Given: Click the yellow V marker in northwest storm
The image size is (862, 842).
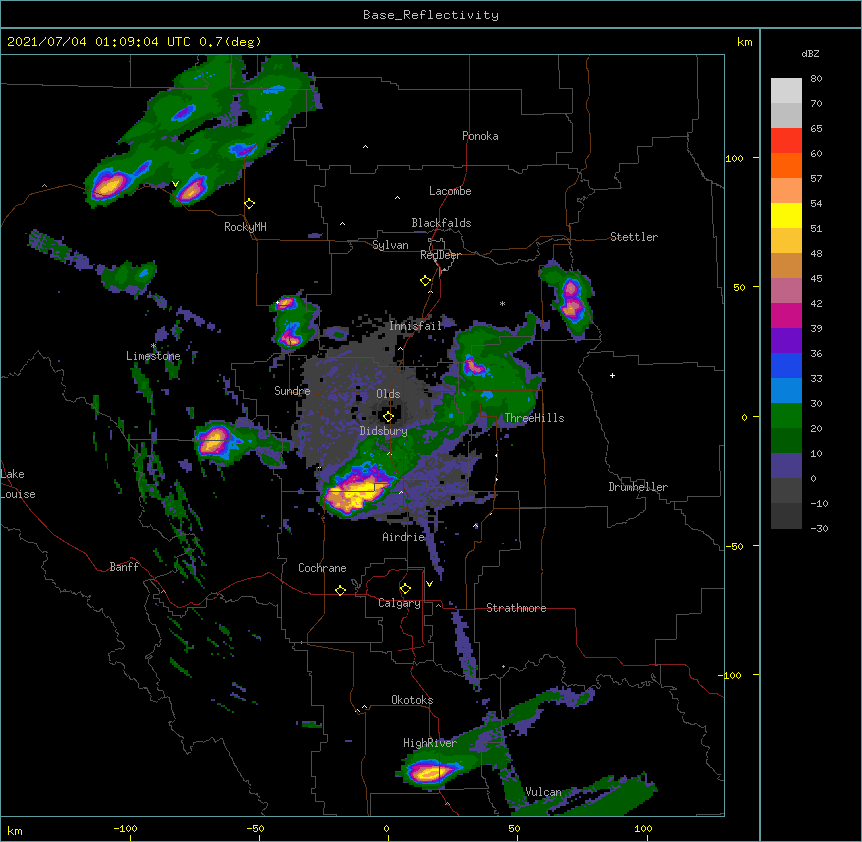Looking at the screenshot, I should point(175,184).
